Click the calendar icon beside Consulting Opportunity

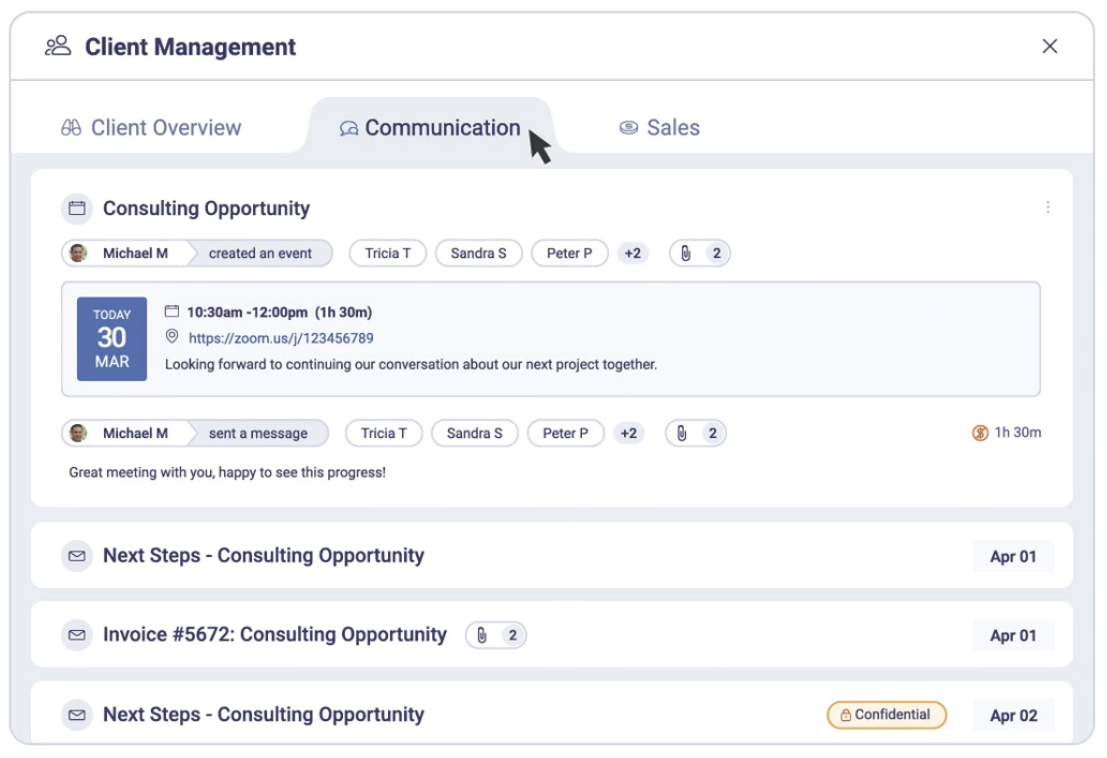point(76,208)
